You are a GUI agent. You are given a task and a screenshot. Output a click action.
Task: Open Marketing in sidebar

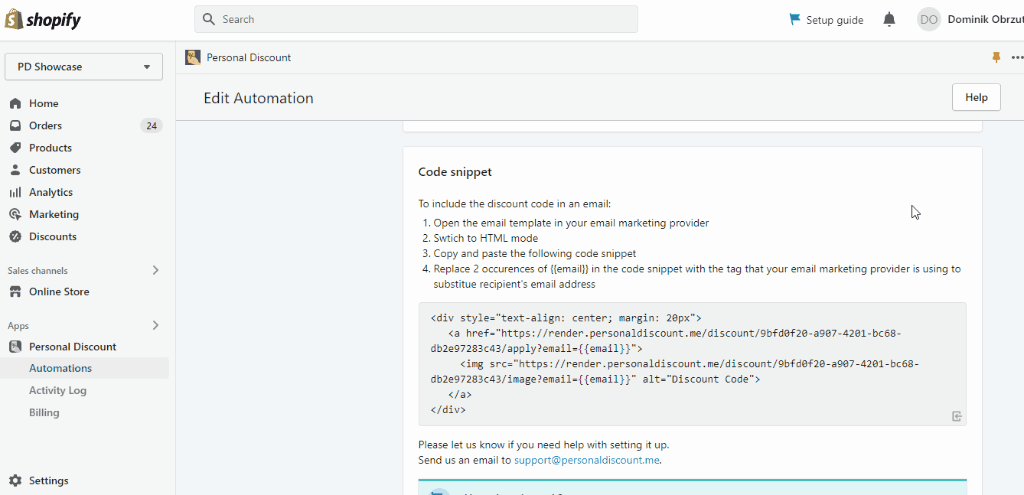click(x=54, y=214)
